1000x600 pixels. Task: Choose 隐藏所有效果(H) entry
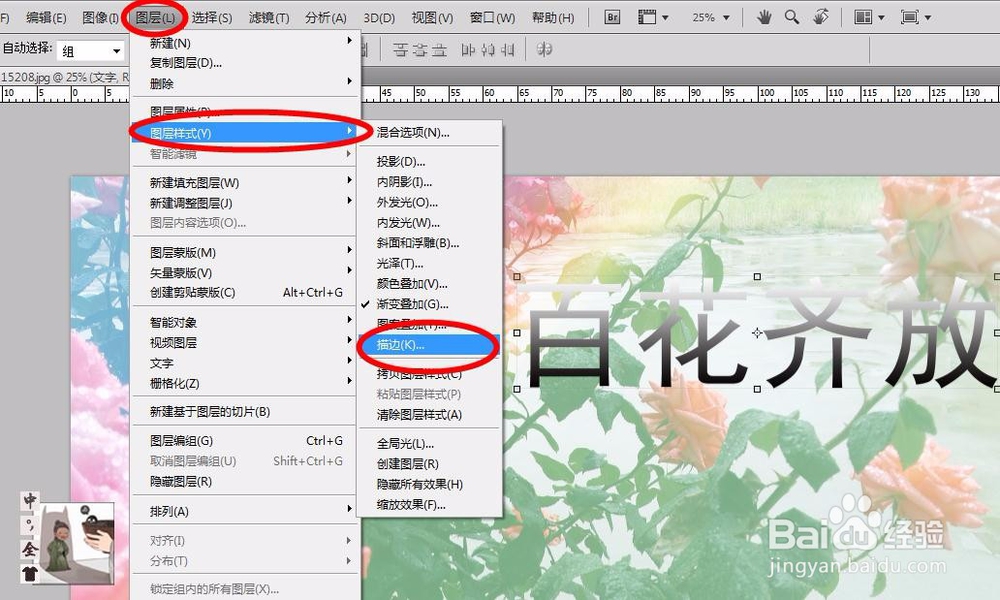click(x=420, y=484)
